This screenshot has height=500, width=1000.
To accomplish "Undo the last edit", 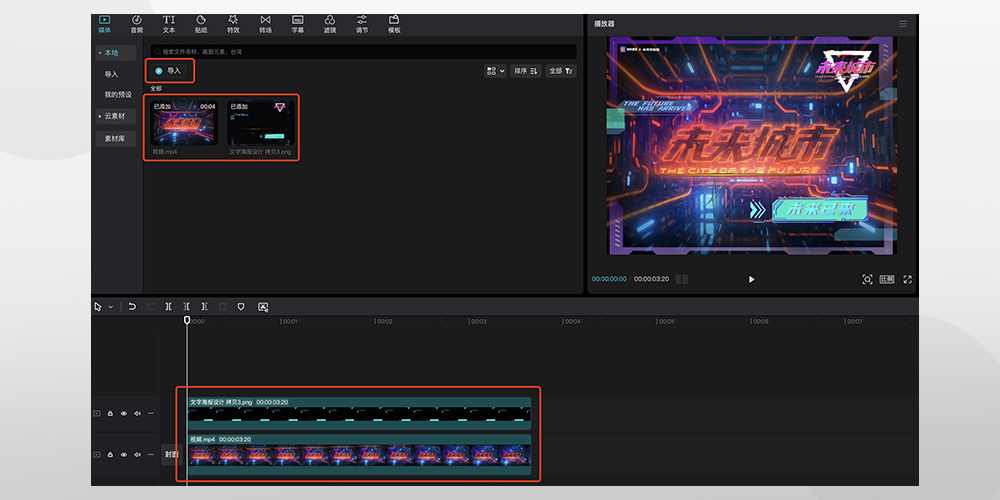I will 132,307.
